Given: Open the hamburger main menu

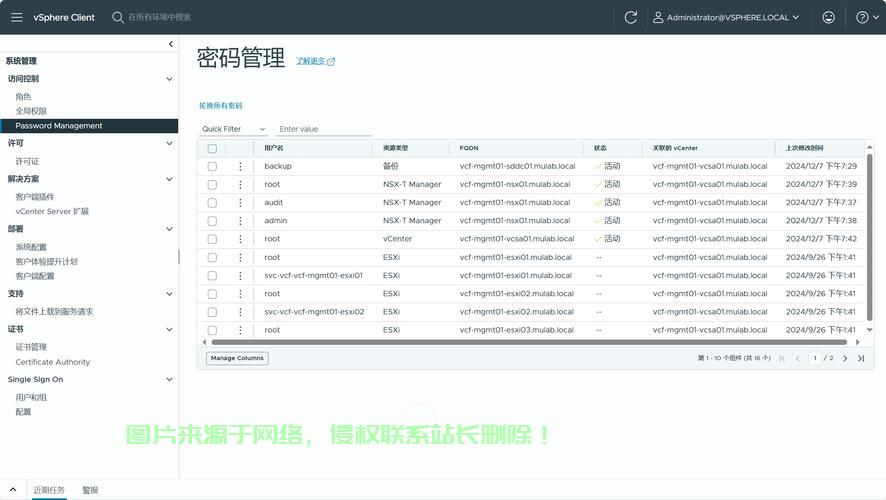Looking at the screenshot, I should [17, 18].
